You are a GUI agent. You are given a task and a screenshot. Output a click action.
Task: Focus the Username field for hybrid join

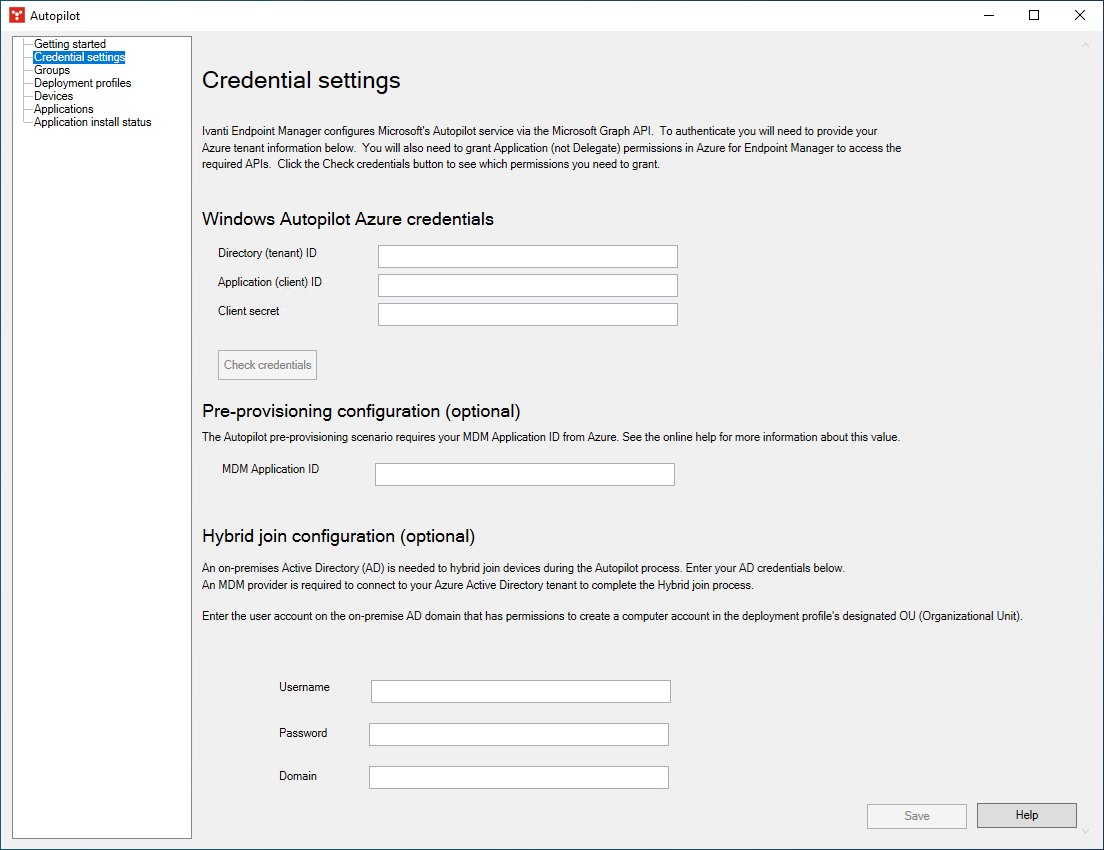(x=520, y=691)
